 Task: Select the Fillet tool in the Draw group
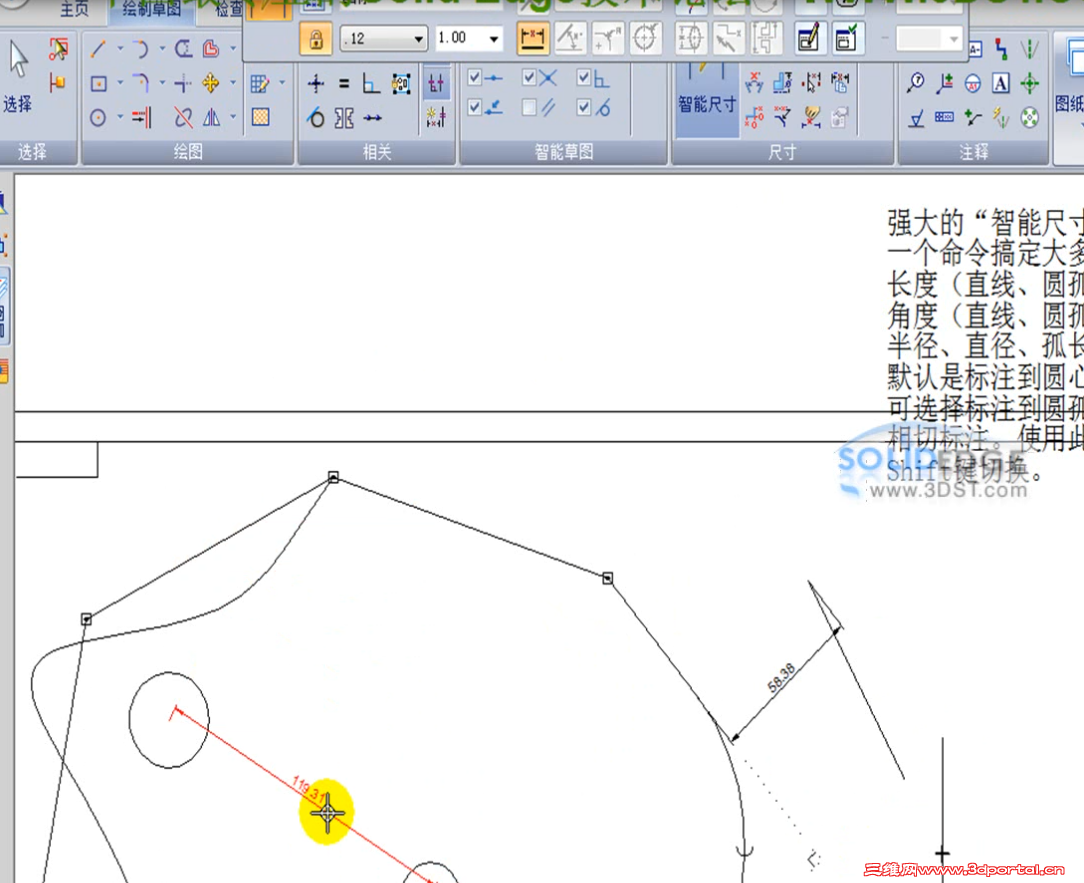pyautogui.click(x=140, y=84)
